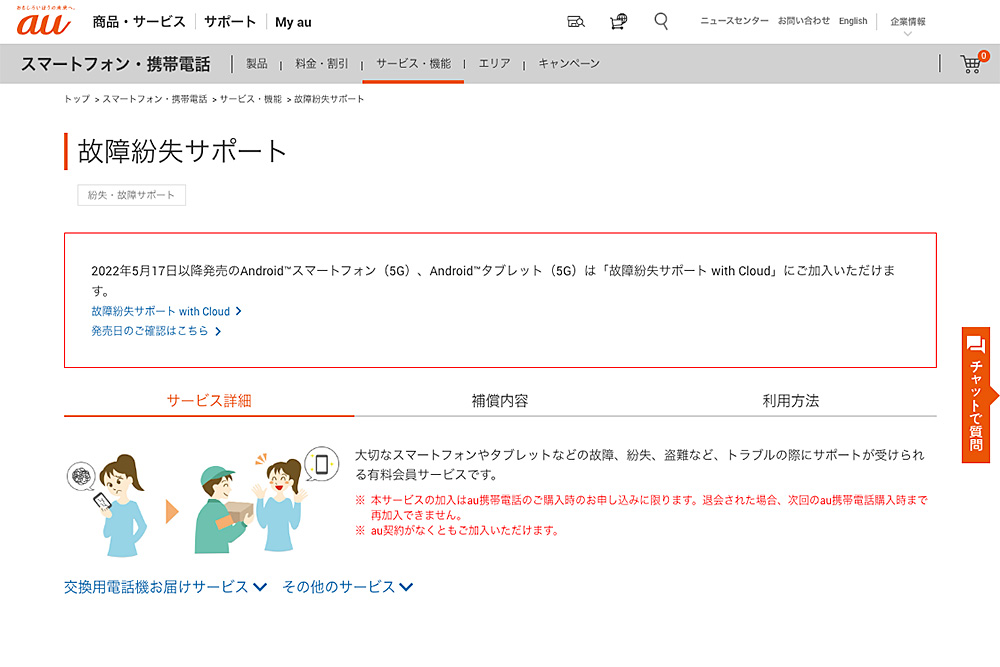Select サービス・機能 nav item
Image resolution: width=1000 pixels, height=667 pixels.
click(x=413, y=63)
